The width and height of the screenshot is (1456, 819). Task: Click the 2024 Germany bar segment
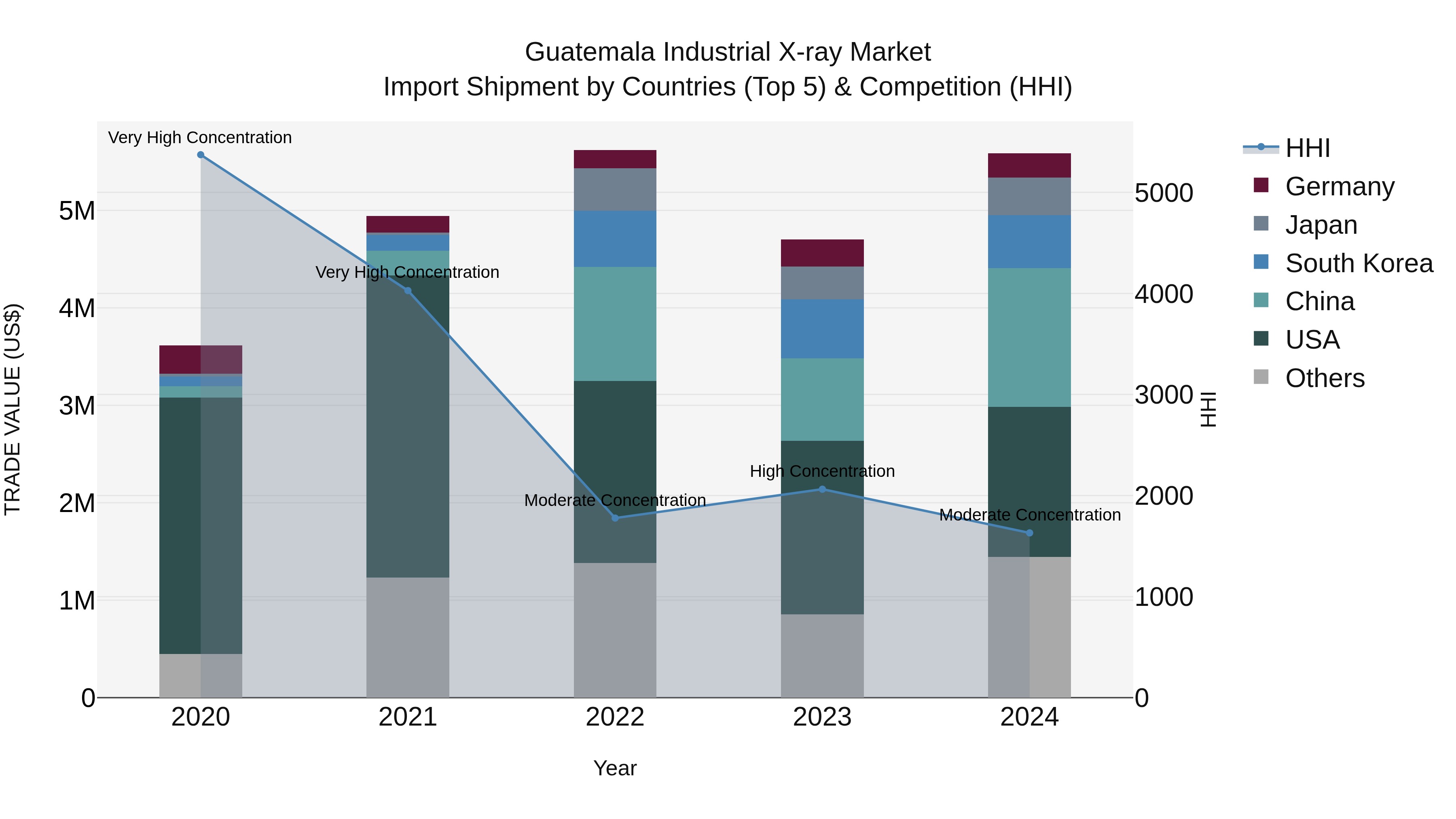click(1029, 165)
